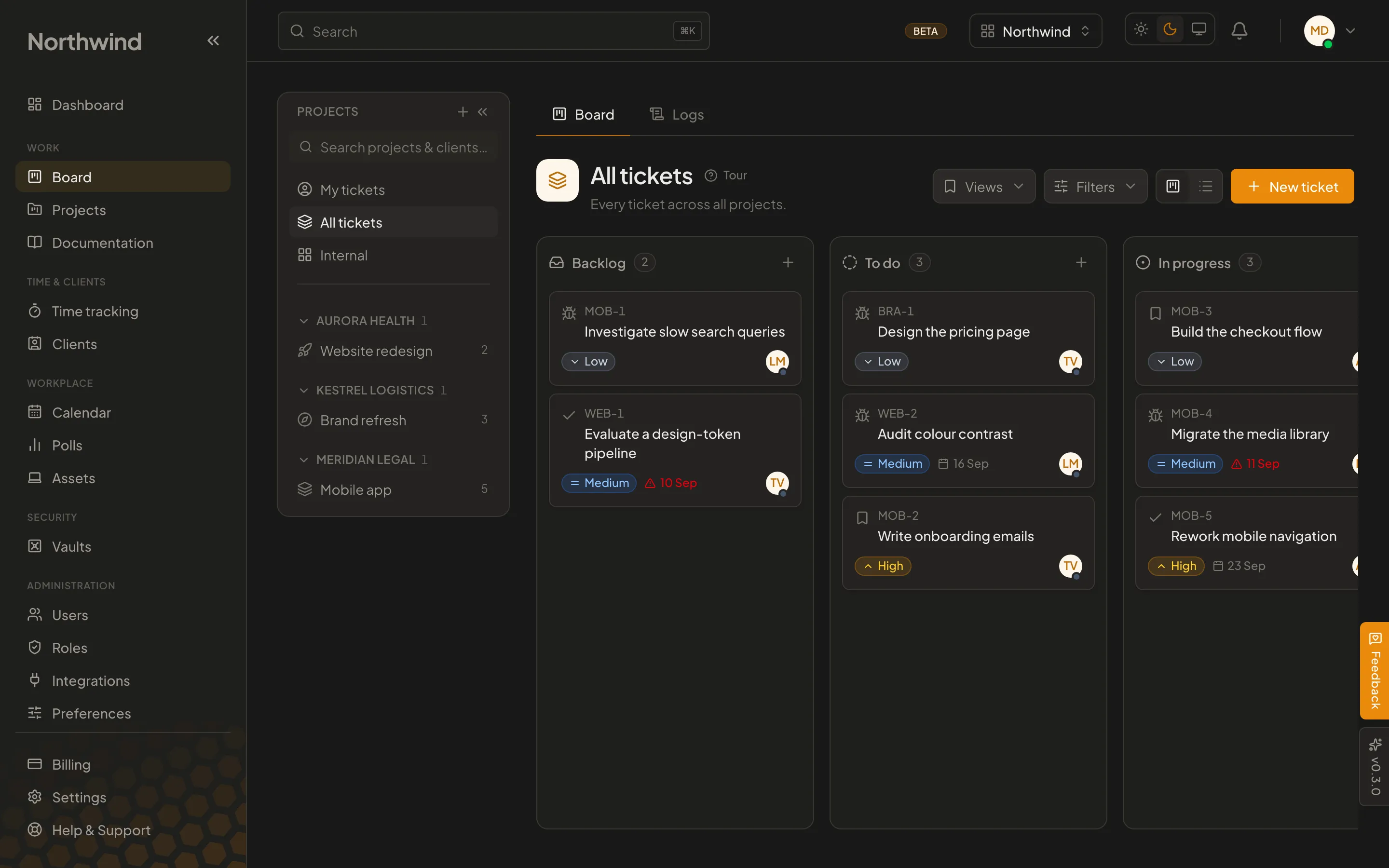Click the bug icon on MOB-1 card
Viewport: 1389px width, 868px height.
click(x=569, y=313)
